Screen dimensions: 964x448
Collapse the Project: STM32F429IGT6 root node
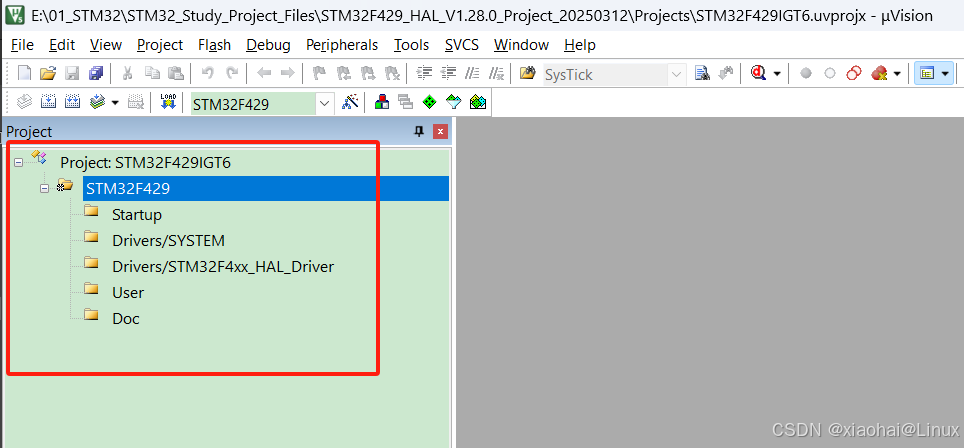coord(18,162)
